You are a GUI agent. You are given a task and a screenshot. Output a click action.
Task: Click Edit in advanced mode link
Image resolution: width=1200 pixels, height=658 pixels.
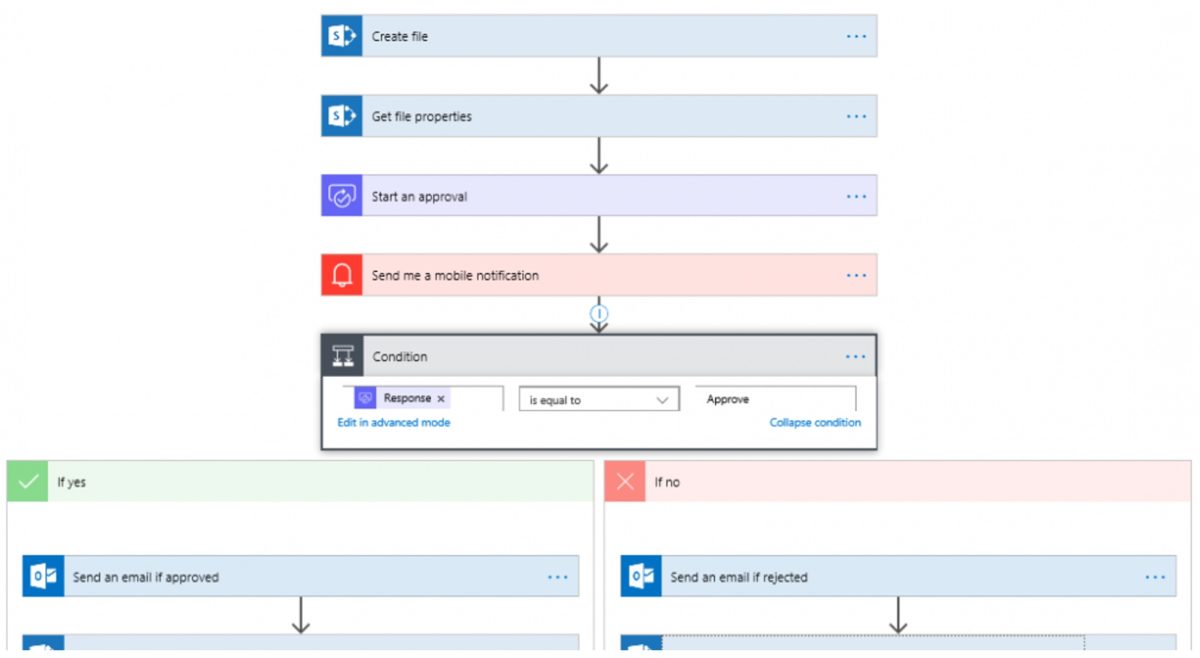[x=393, y=423]
